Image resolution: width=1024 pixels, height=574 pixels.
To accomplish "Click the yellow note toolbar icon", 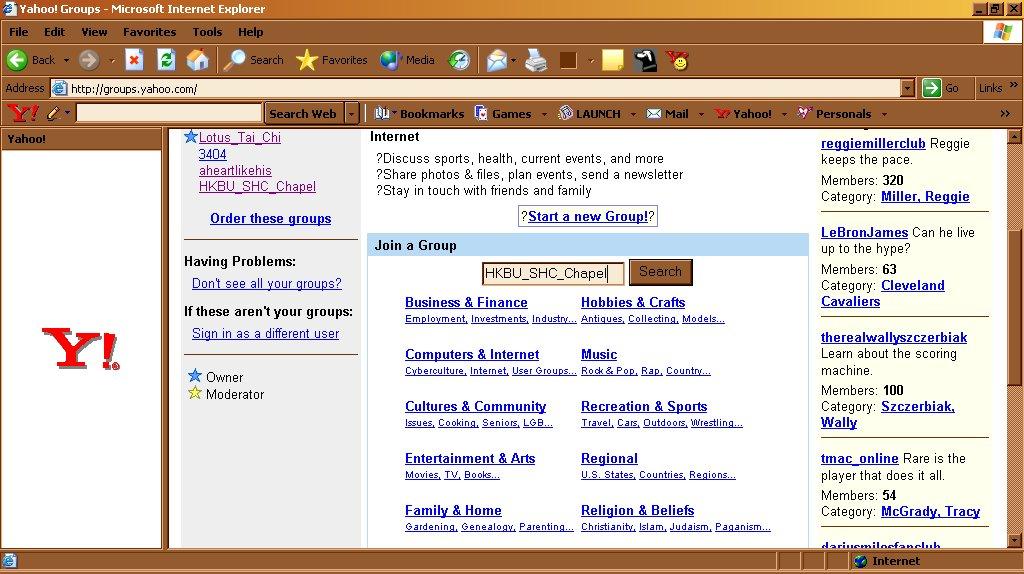I will pos(613,61).
